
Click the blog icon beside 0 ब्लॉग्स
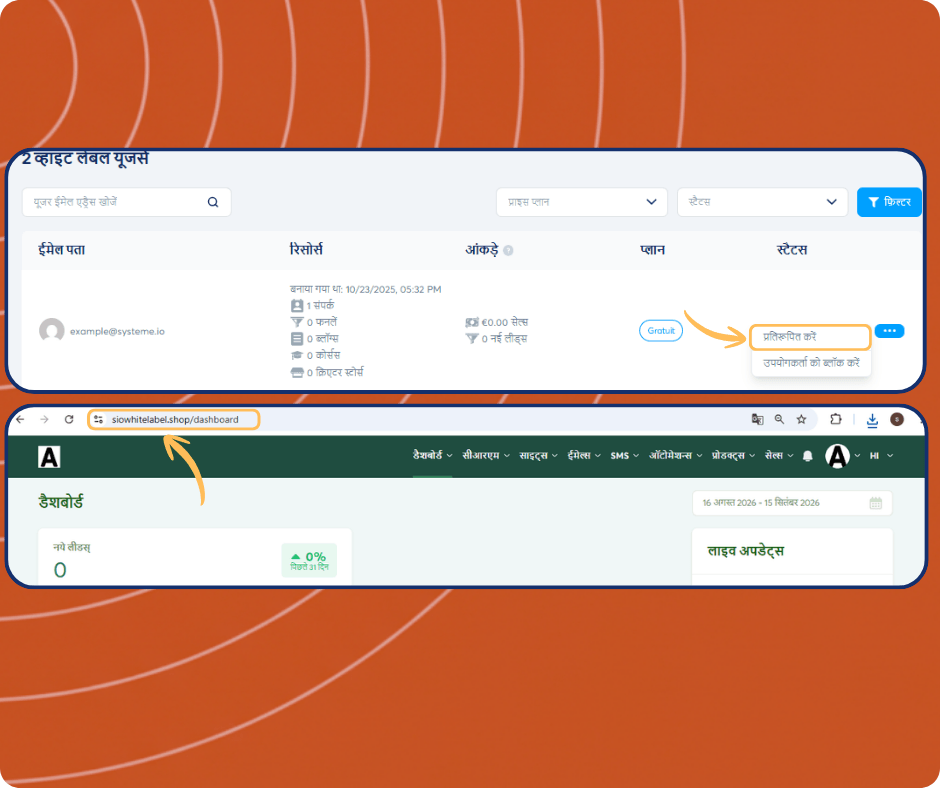pos(297,339)
